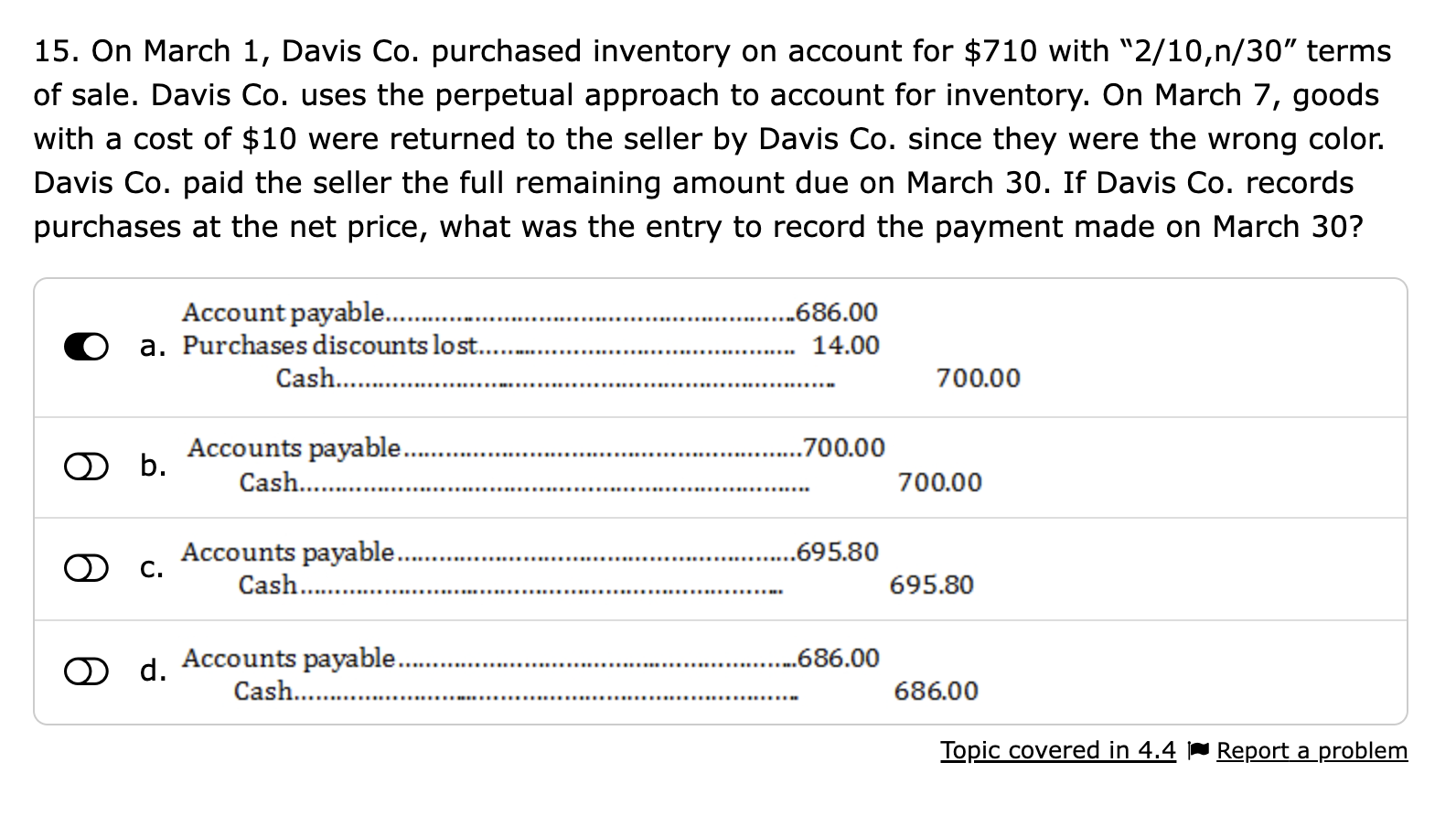Click the Report a problem link
The image size is (1456, 827).
(x=1311, y=750)
